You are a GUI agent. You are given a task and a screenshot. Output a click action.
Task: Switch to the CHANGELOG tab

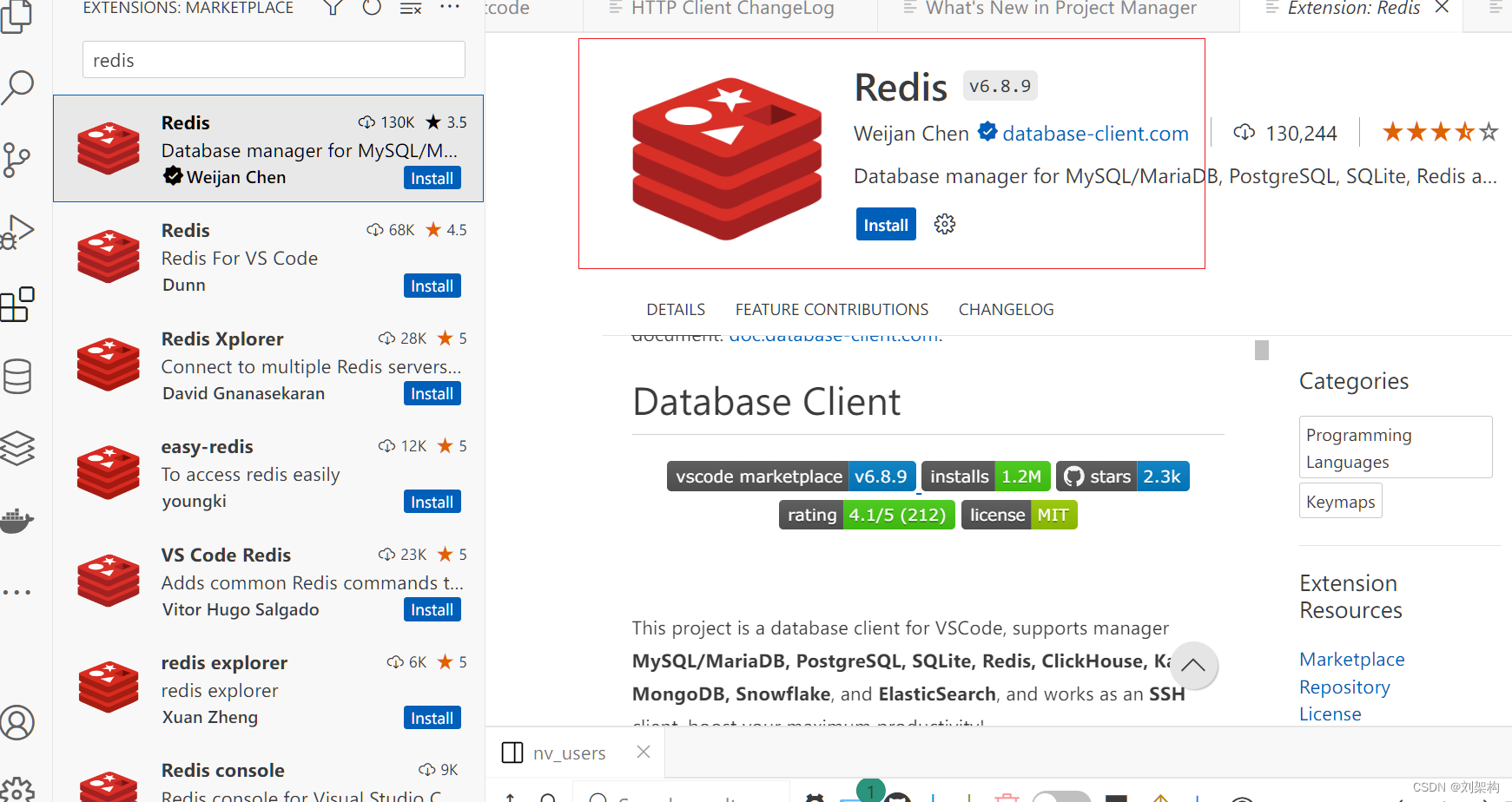point(1006,309)
